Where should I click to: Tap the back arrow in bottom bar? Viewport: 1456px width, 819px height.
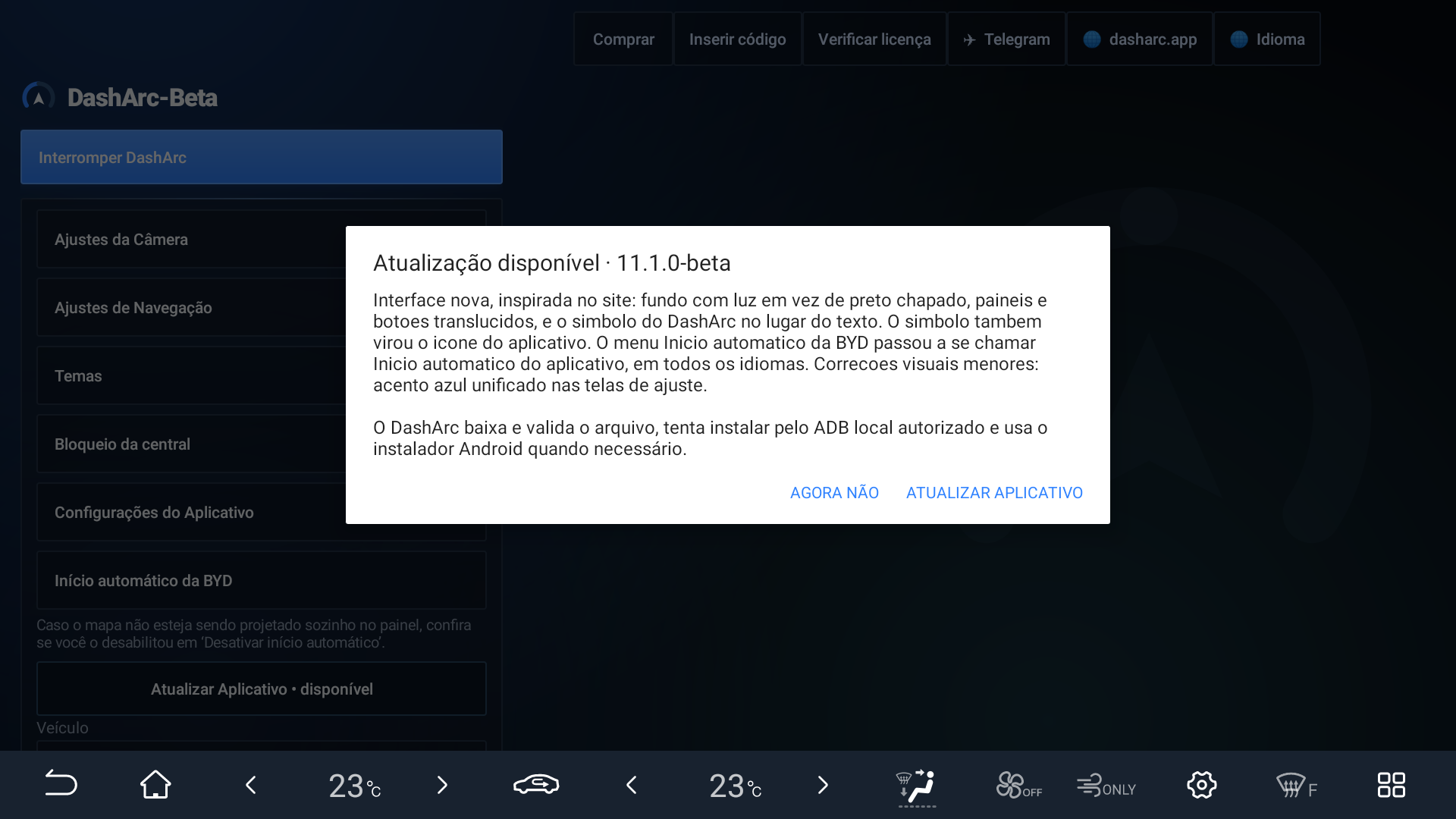click(61, 783)
